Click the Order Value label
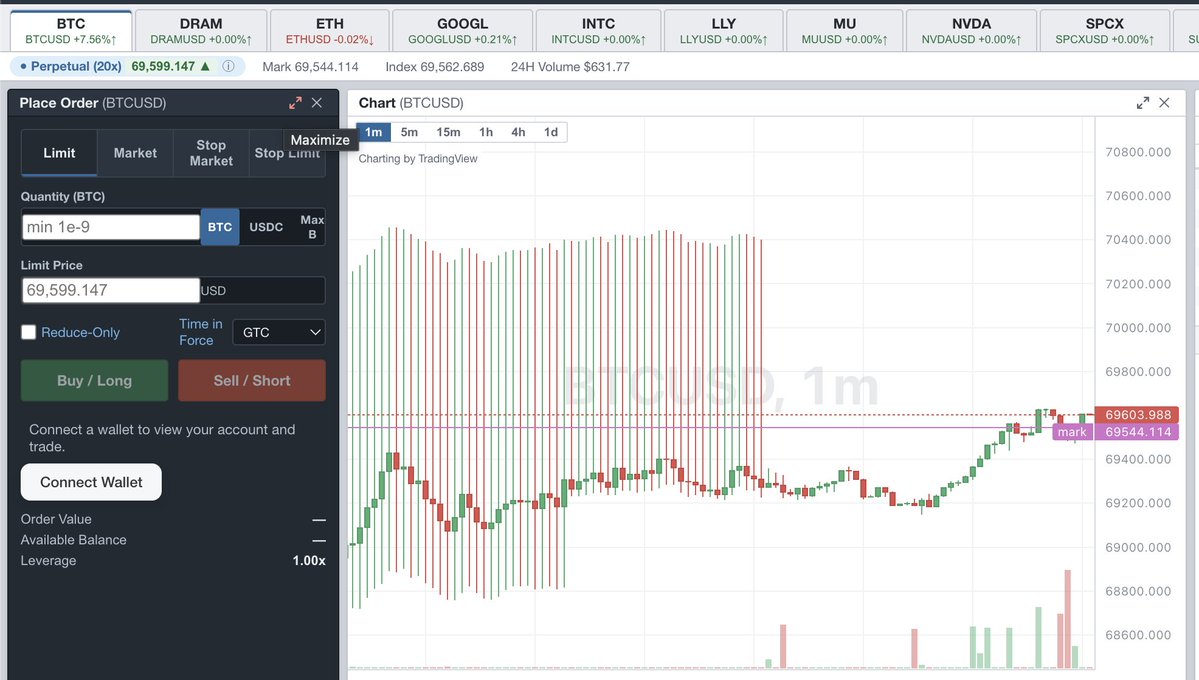The height and width of the screenshot is (680, 1199). tap(56, 519)
